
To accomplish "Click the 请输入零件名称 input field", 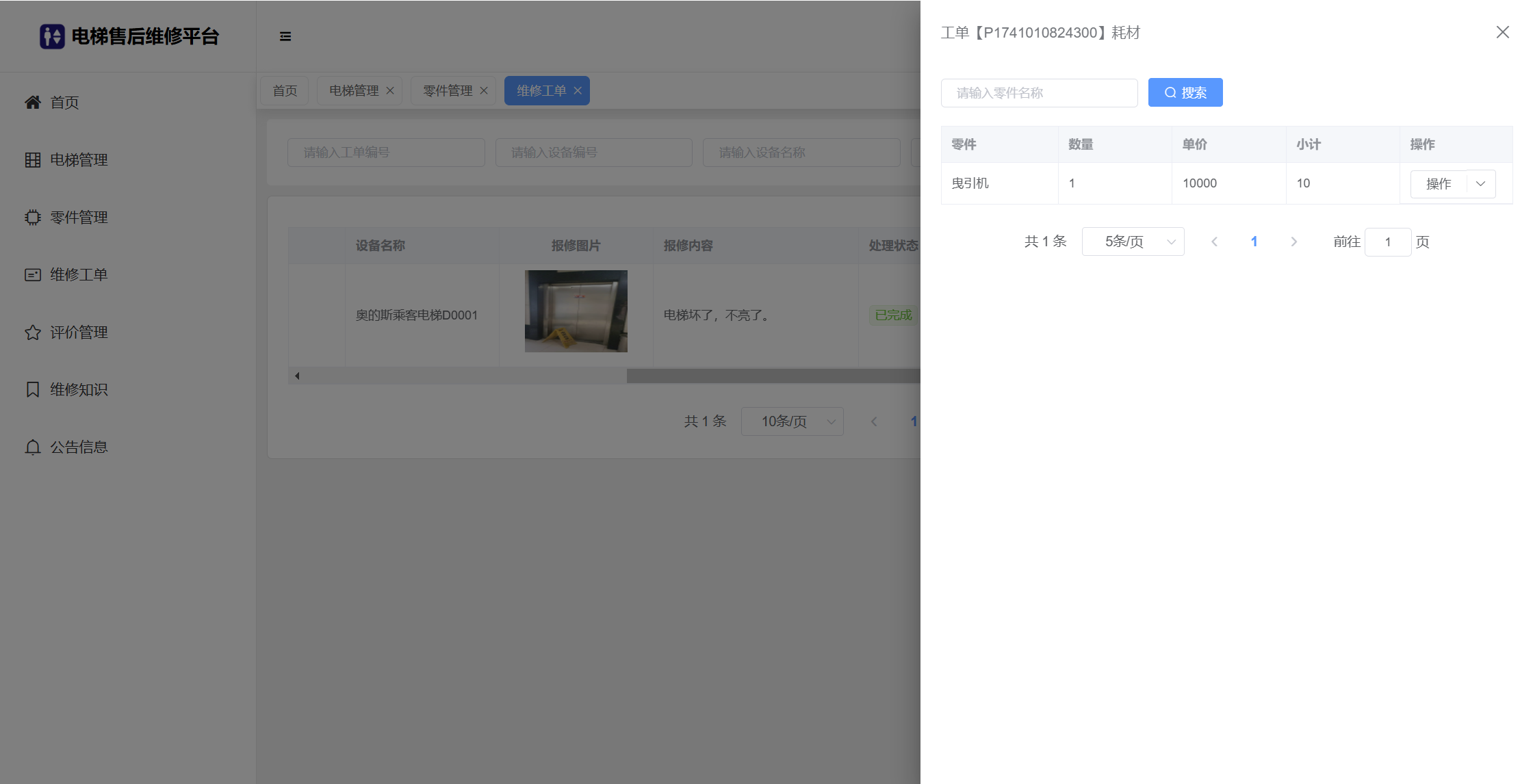I will tap(1039, 92).
